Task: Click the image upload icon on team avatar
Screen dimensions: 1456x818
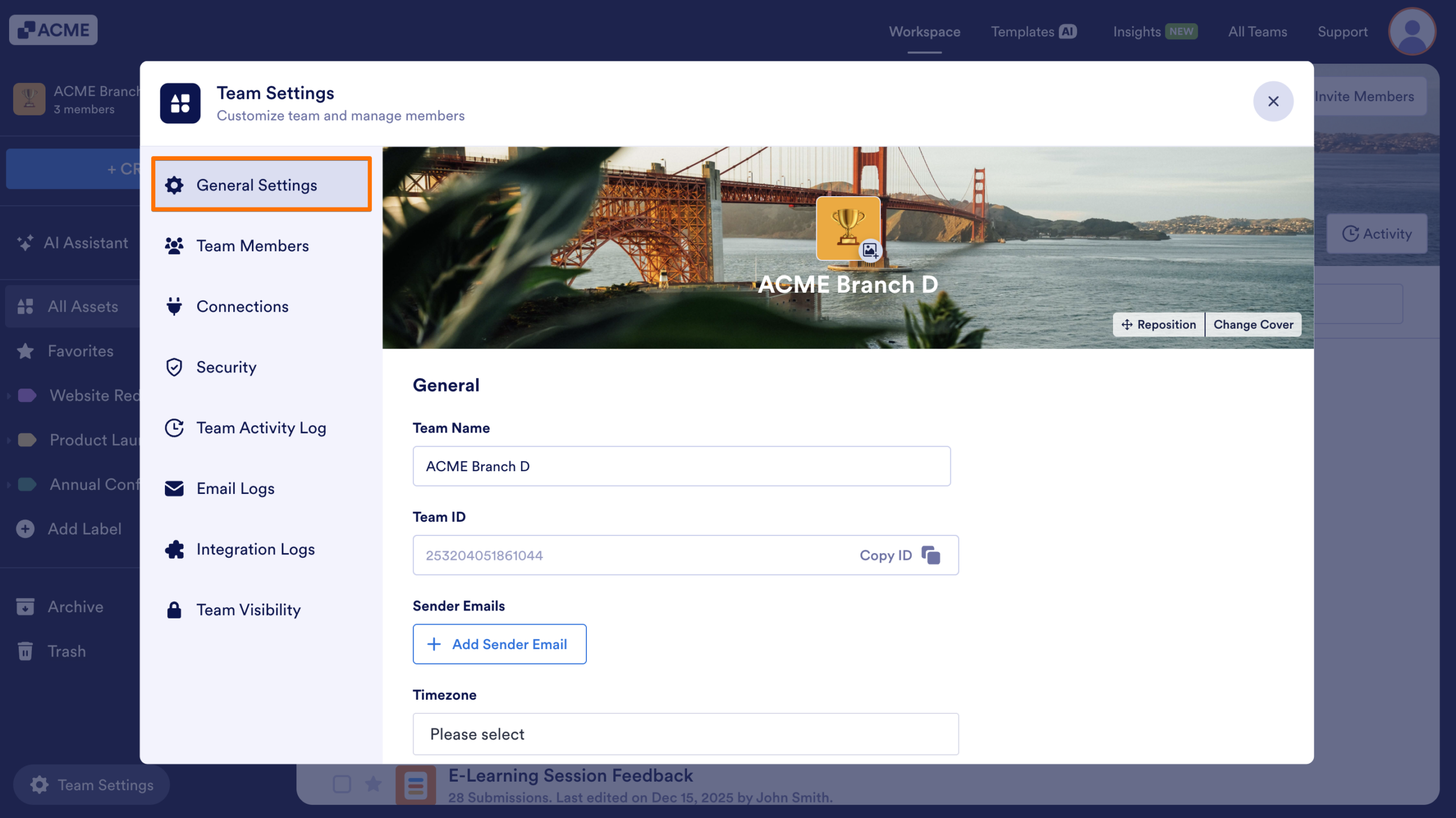Action: tap(869, 250)
